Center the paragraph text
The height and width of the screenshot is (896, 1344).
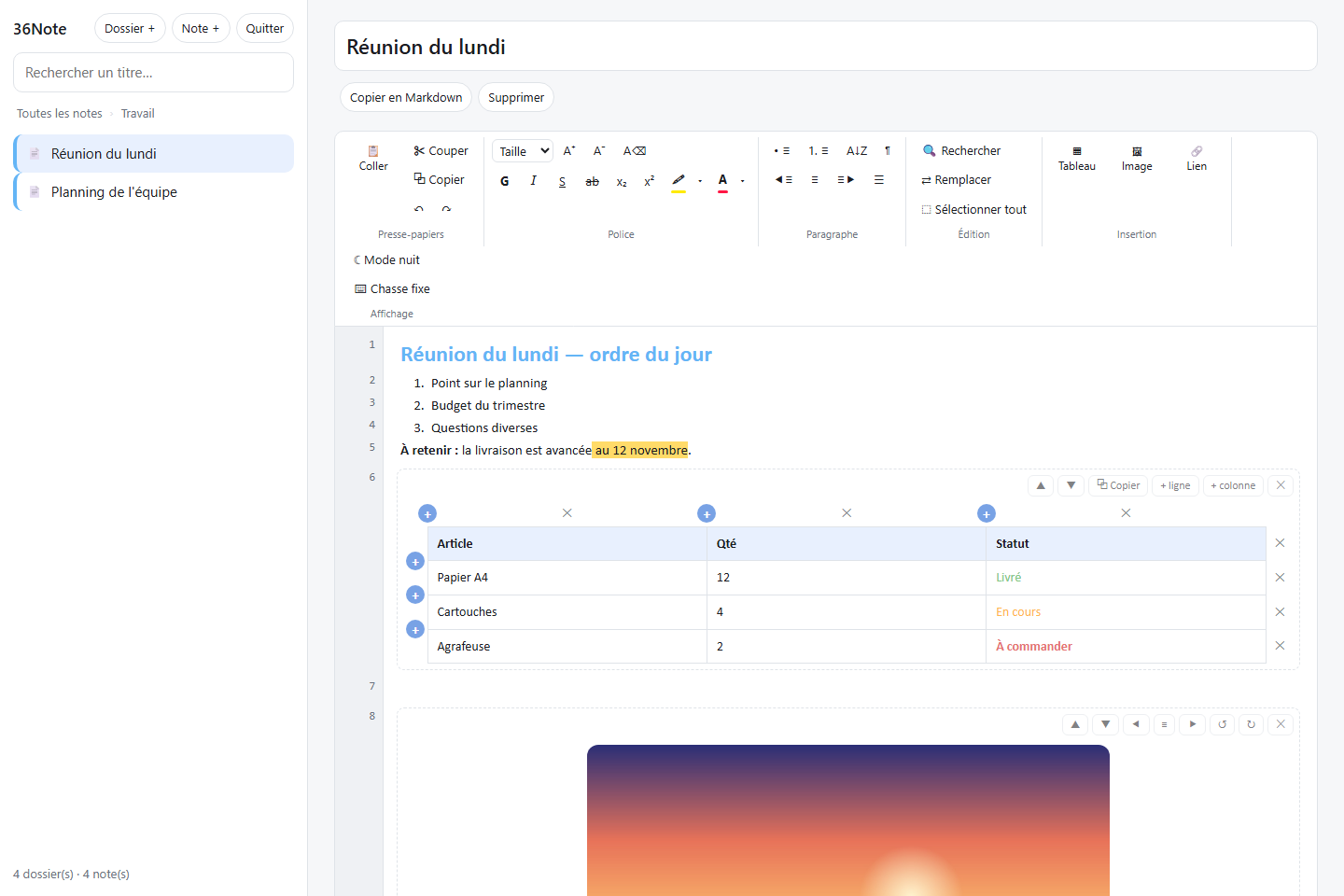click(815, 179)
